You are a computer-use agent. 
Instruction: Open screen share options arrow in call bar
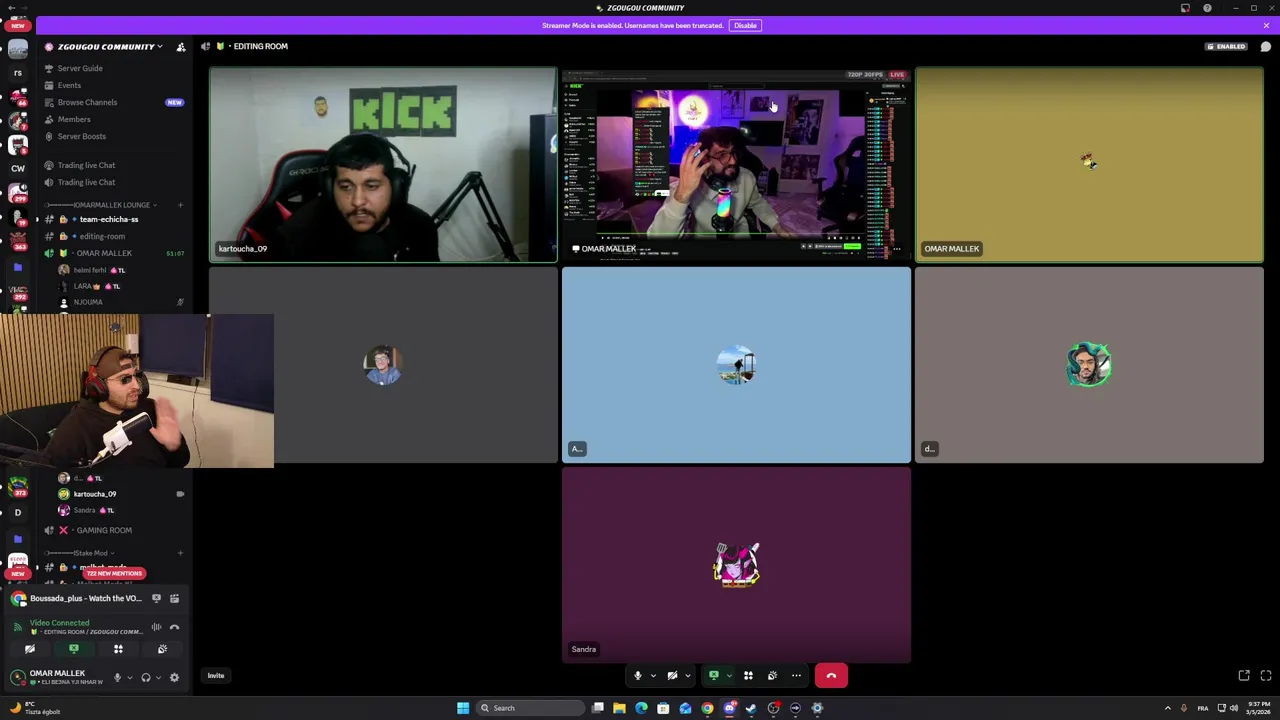728,676
